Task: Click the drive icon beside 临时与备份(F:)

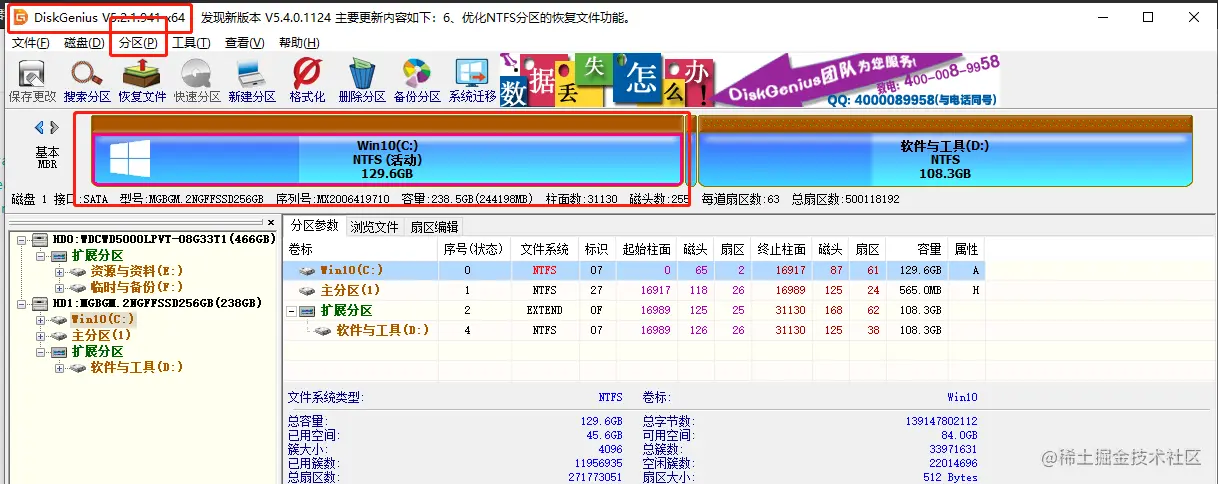Action: pyautogui.click(x=78, y=287)
